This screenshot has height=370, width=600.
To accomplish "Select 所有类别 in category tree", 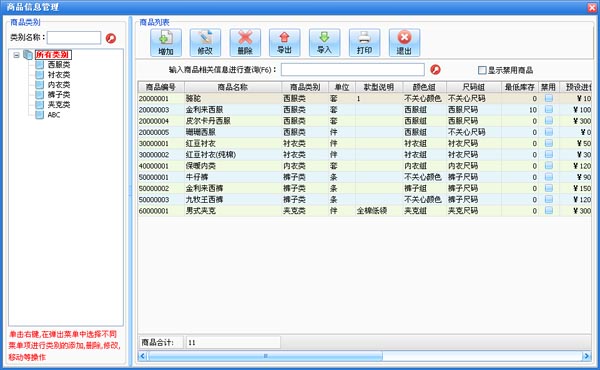I will pyautogui.click(x=53, y=55).
